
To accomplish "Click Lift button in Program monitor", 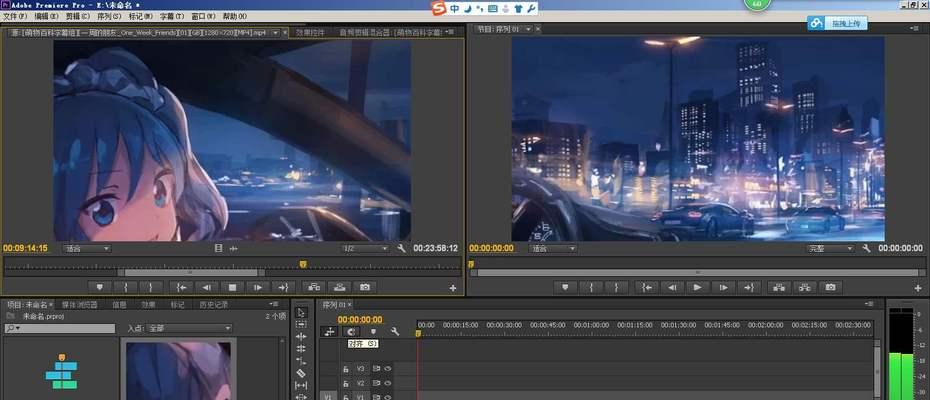I will tap(779, 287).
